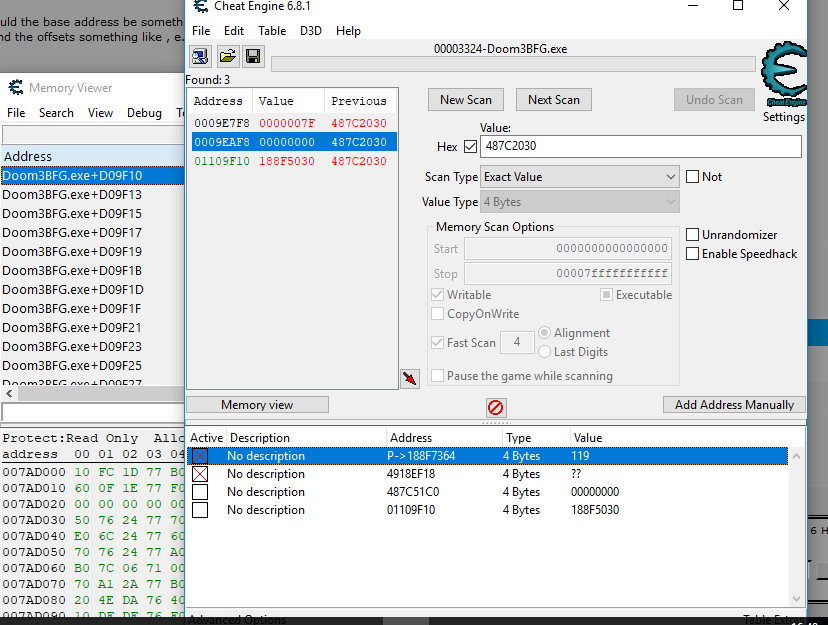Open Debug menu in Memory Viewer
Image resolution: width=828 pixels, height=625 pixels.
coord(144,113)
